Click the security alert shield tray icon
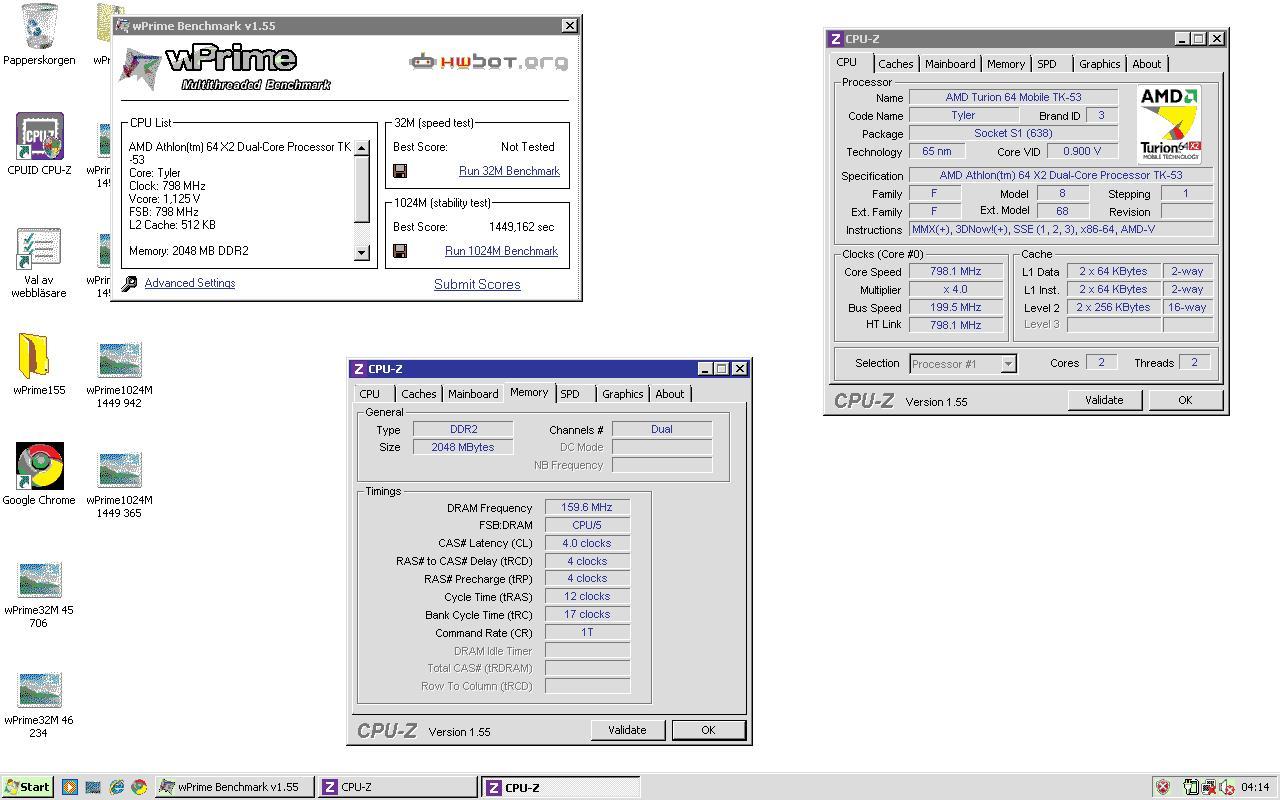Viewport: 1280px width, 800px height. click(x=1163, y=787)
